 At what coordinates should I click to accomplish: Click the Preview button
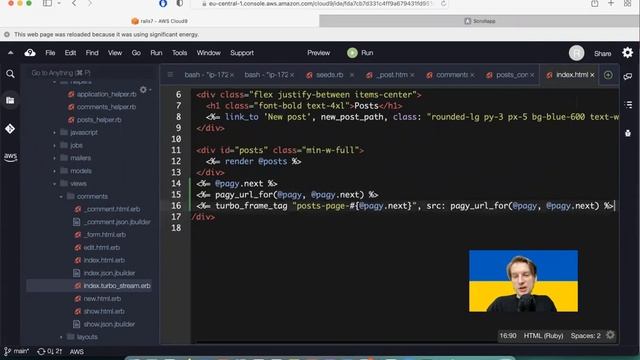tap(318, 53)
